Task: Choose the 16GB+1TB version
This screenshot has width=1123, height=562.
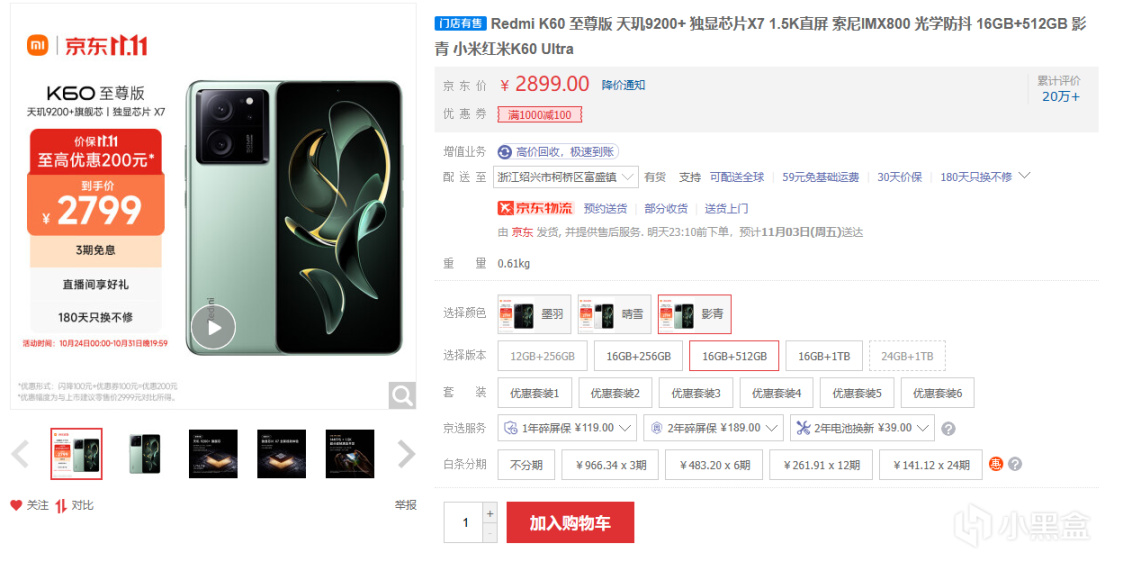Action: (x=824, y=356)
